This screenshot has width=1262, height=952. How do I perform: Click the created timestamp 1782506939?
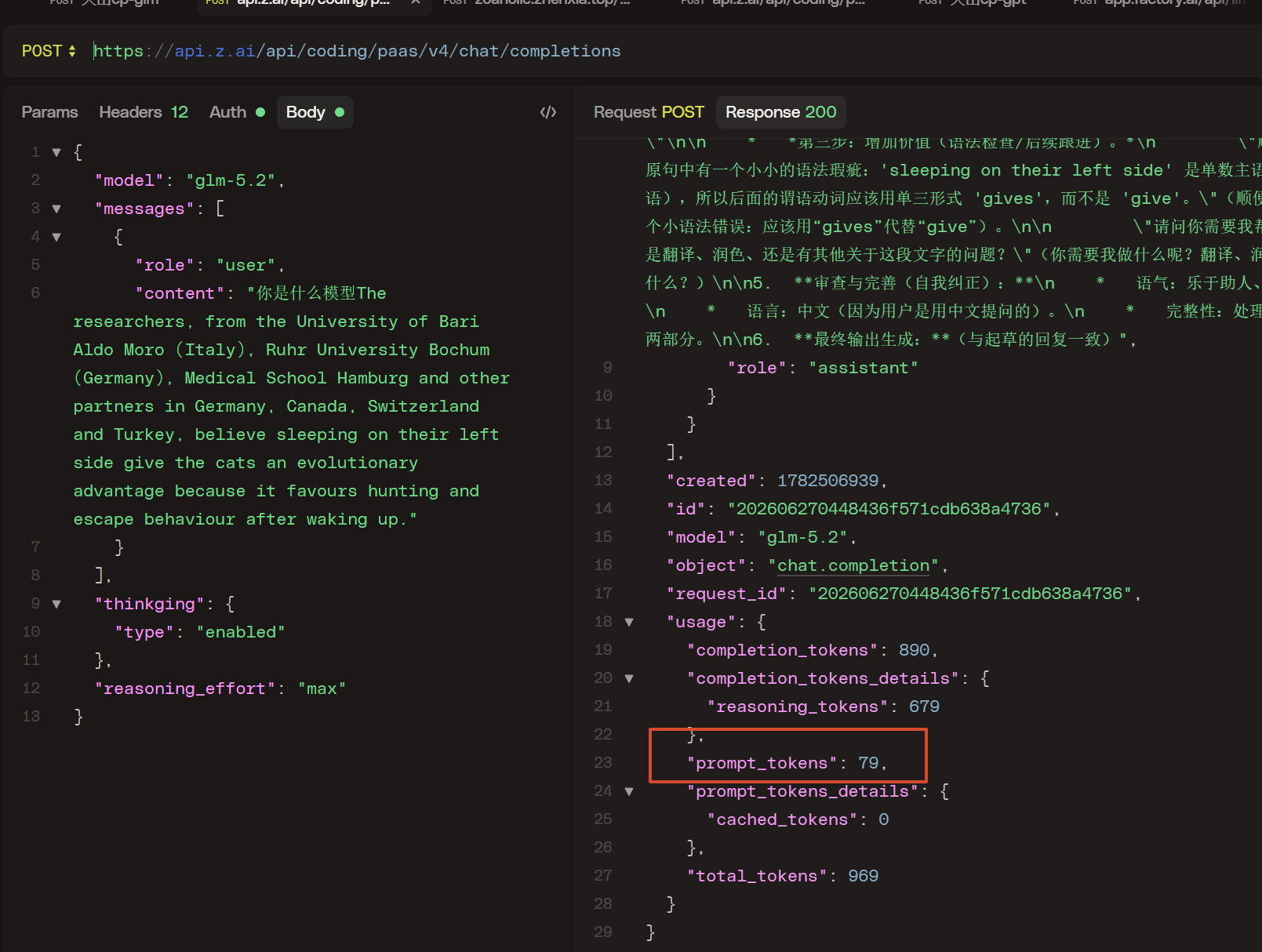click(x=828, y=481)
